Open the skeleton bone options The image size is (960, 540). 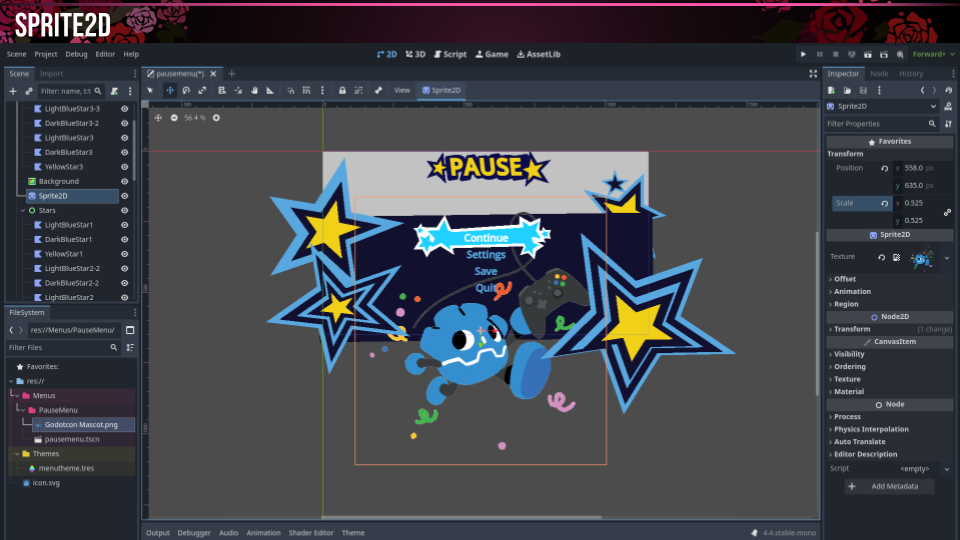click(378, 91)
